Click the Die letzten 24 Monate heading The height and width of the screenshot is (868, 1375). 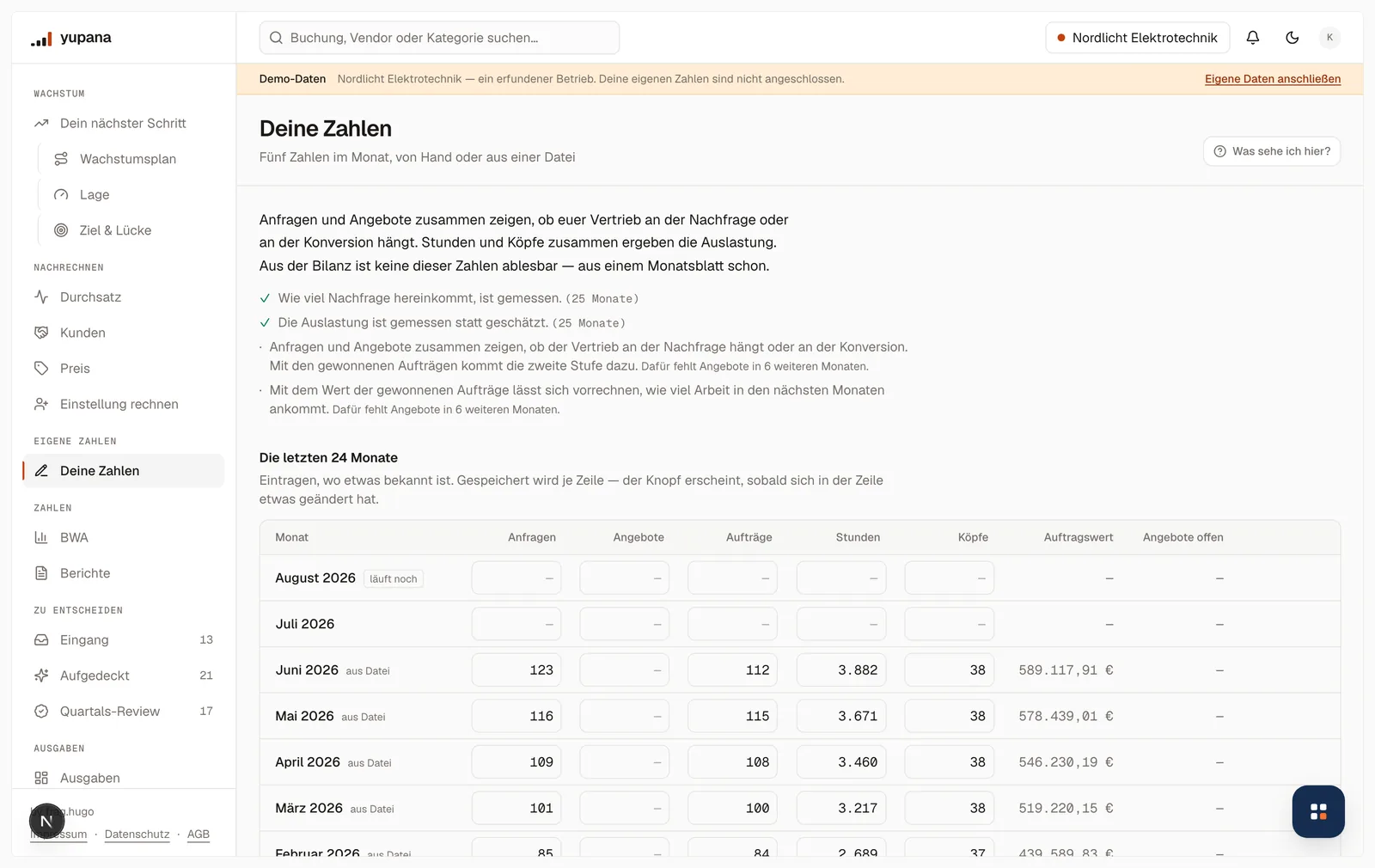328,458
